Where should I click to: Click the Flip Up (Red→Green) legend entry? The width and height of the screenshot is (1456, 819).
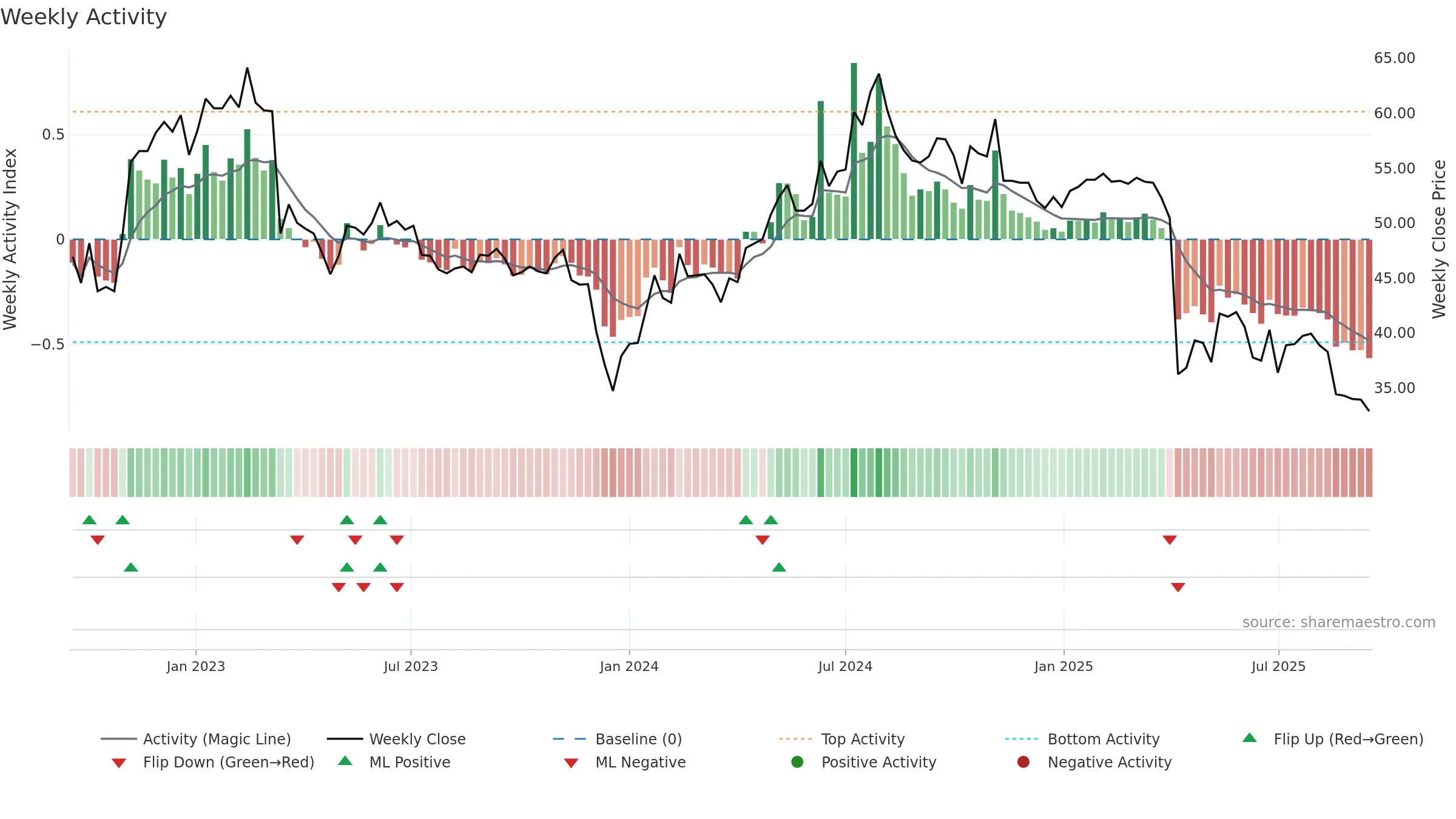coord(1333,739)
